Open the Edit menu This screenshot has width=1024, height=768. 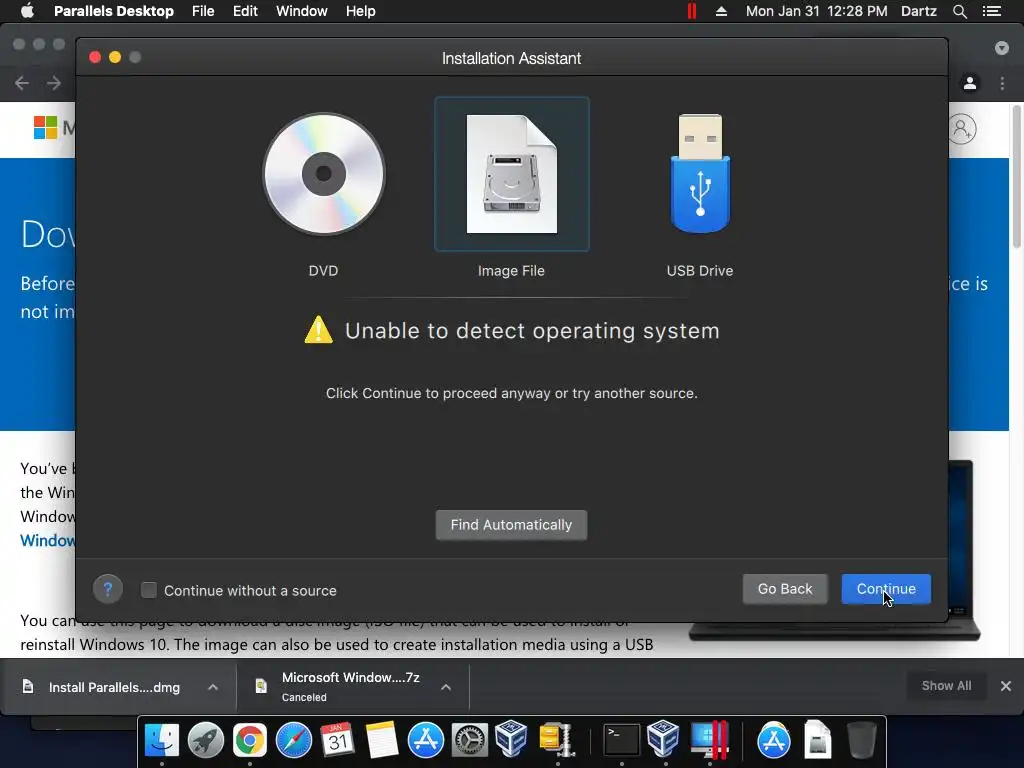click(245, 11)
